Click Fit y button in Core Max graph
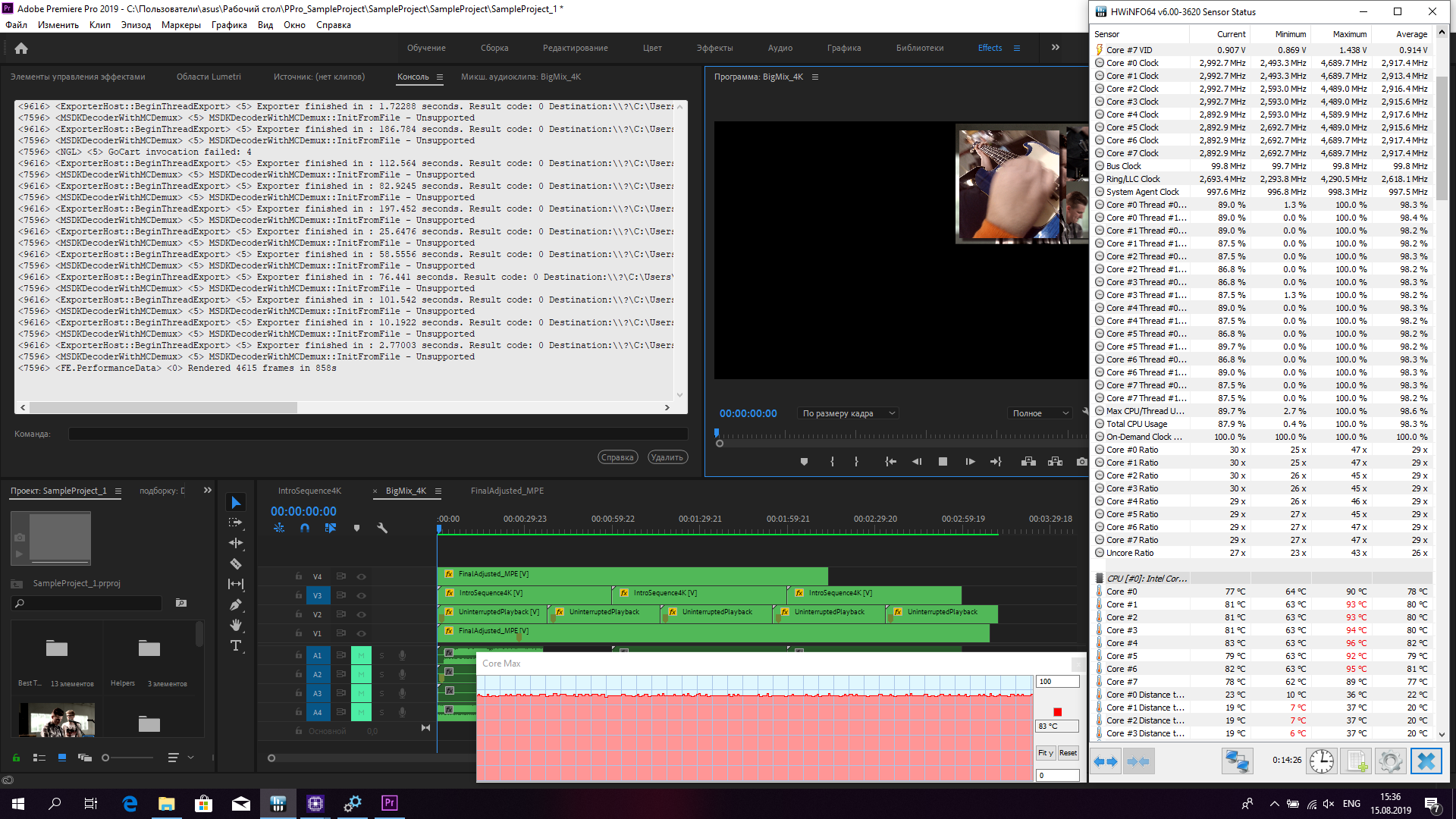Screen dimensions: 1456x819 point(1046,753)
